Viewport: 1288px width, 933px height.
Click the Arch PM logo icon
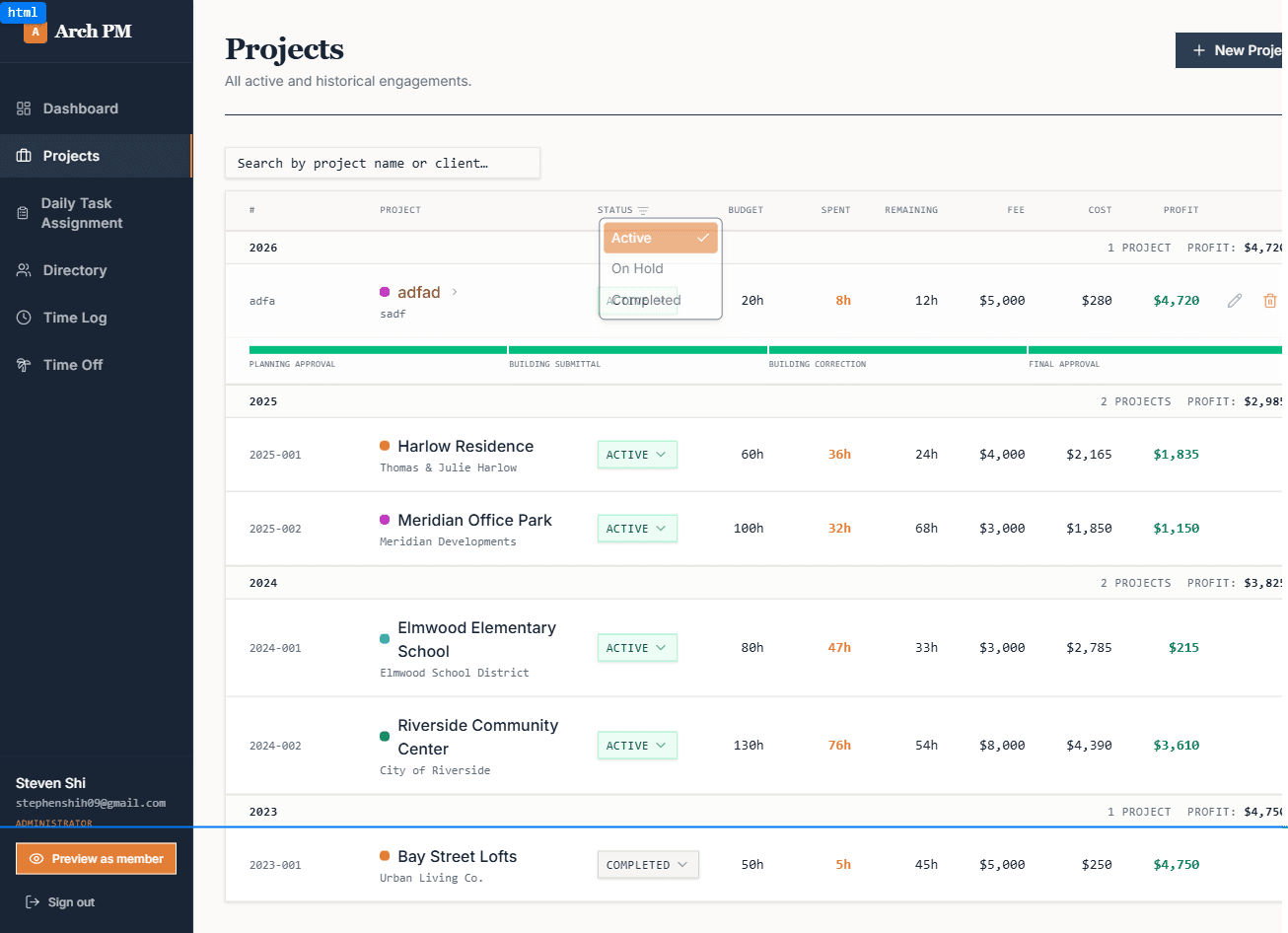point(36,32)
